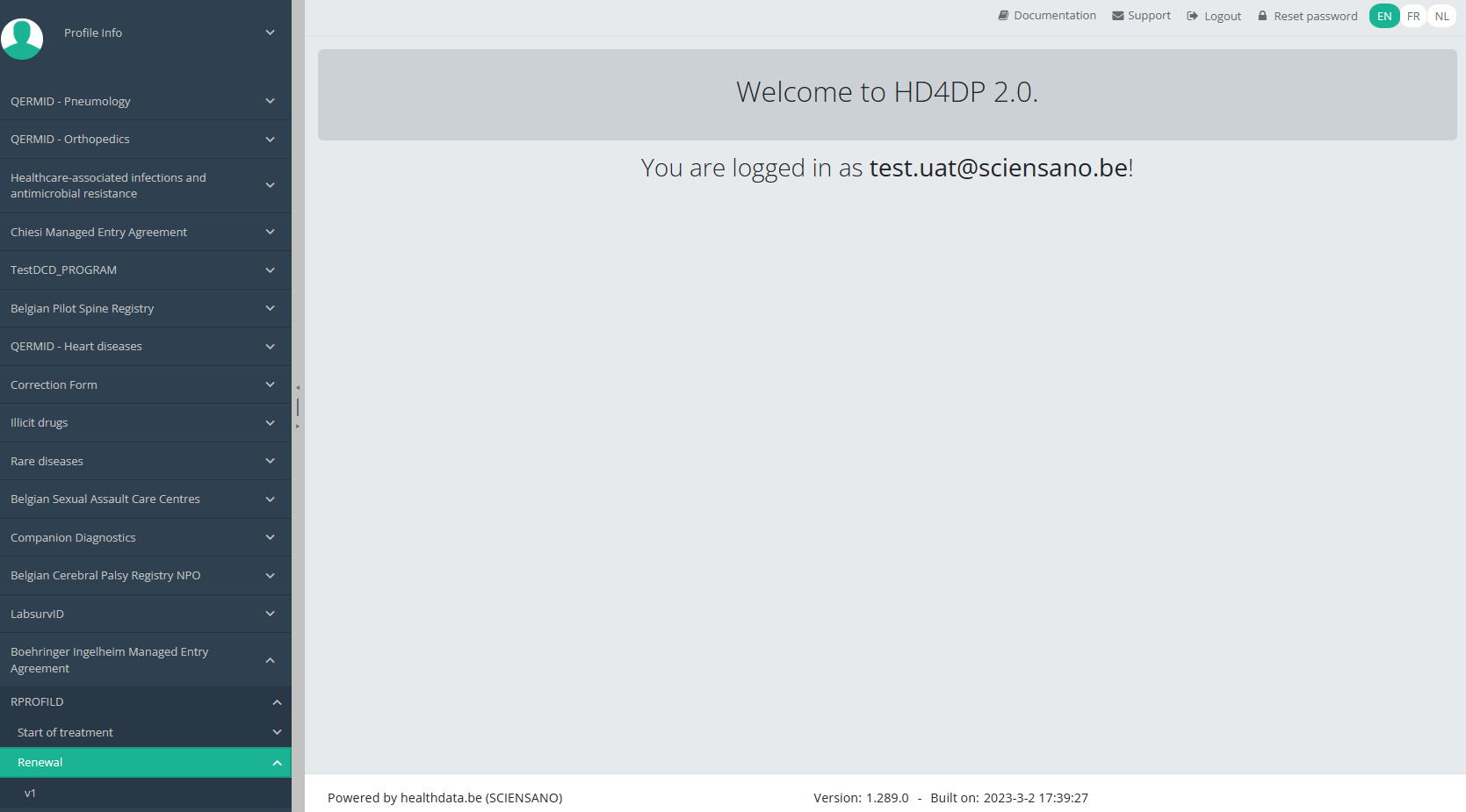Screen dimensions: 1466x812
Task: Expand the Profile Info section
Action: (x=270, y=32)
